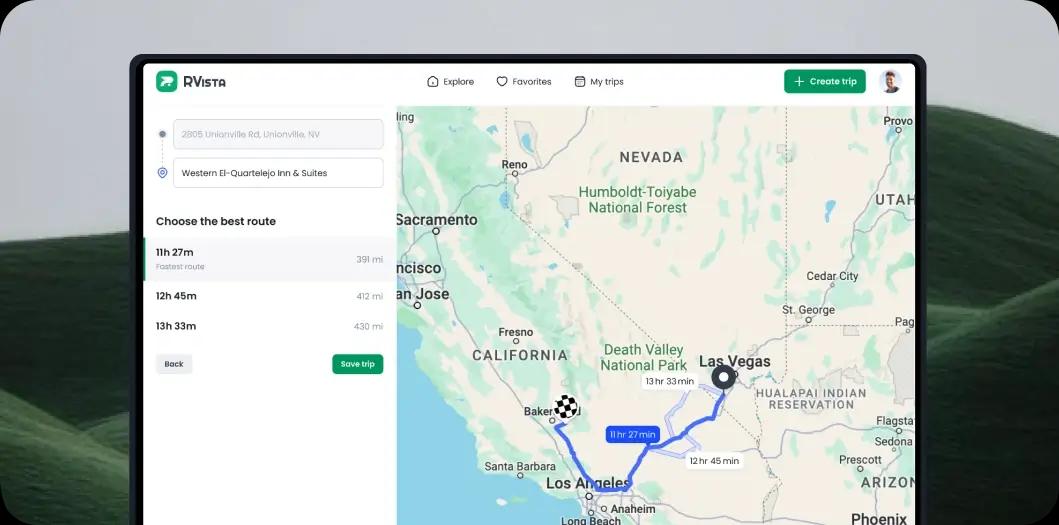
Task: Open the Explore home icon
Action: pos(433,82)
